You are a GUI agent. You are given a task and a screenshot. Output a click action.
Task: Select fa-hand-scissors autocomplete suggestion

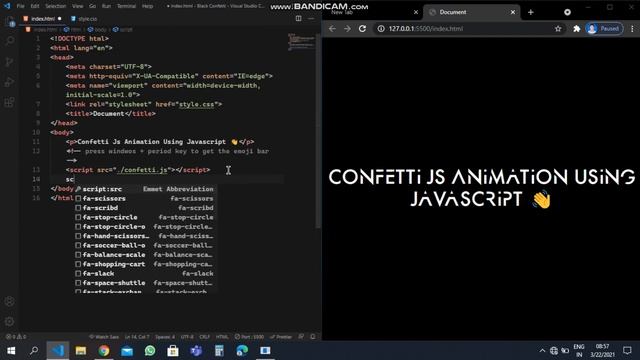click(x=145, y=236)
